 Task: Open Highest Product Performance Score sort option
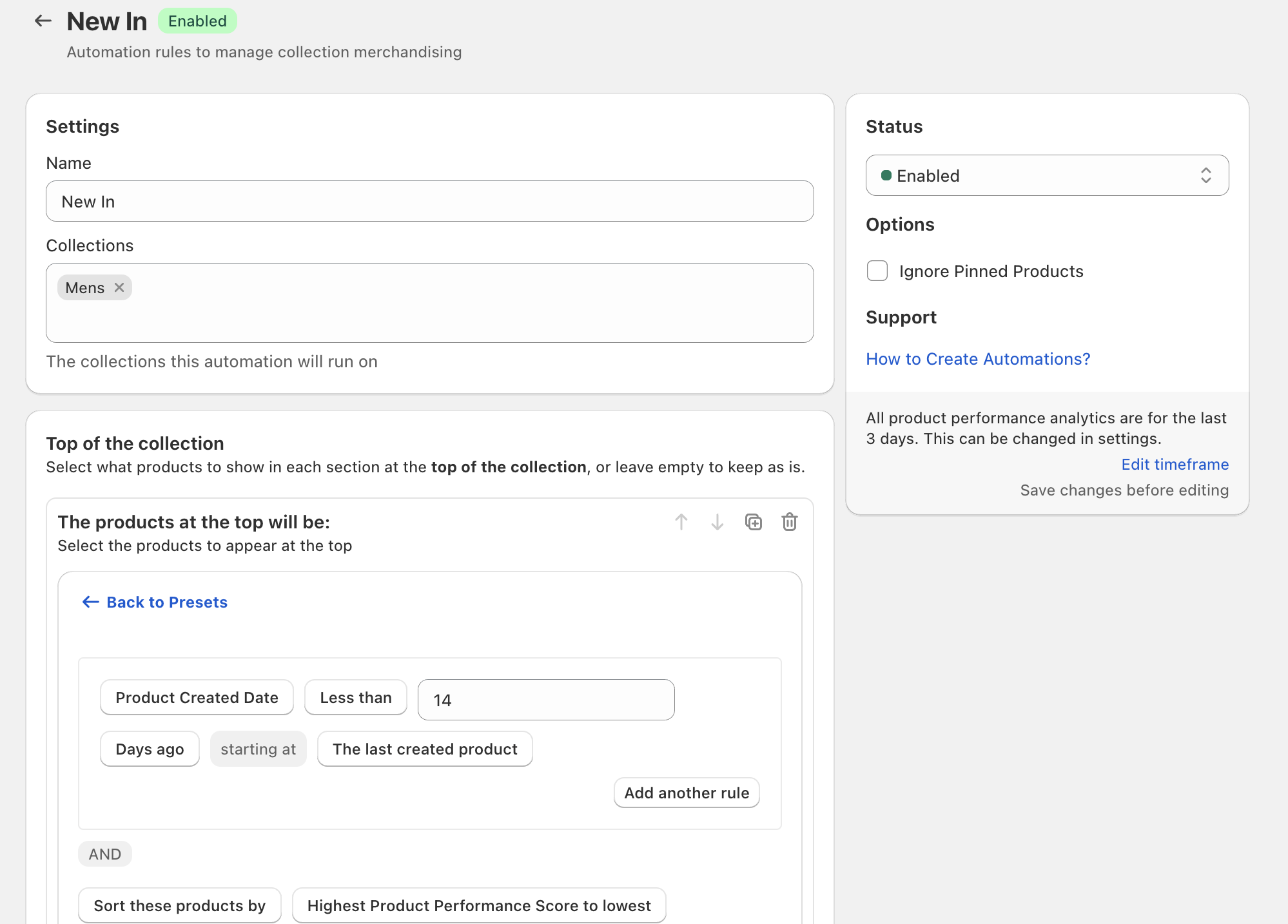point(479,905)
